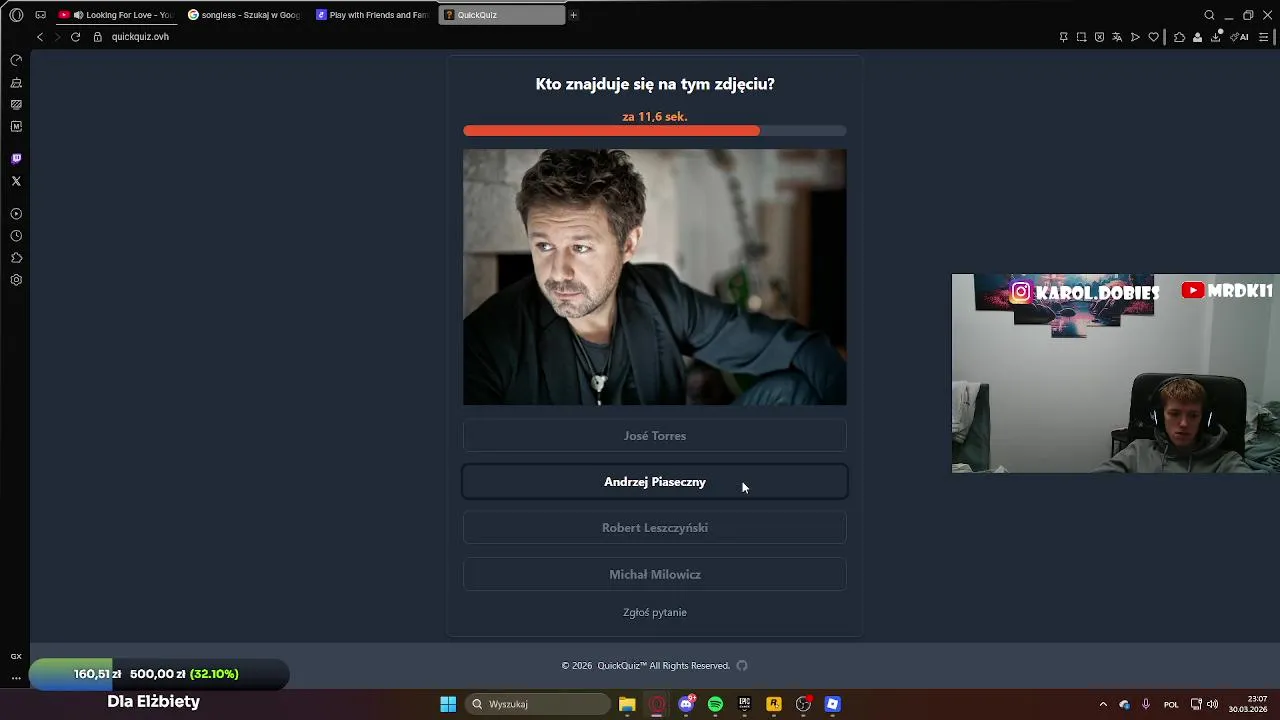Open the sidebar player circle icon
1280x720 pixels.
pyautogui.click(x=16, y=214)
